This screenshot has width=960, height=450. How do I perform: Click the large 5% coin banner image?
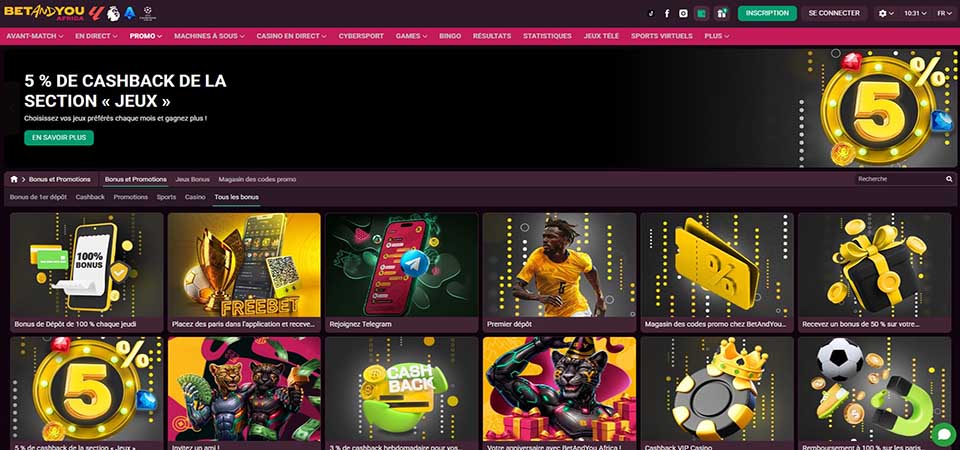(877, 108)
